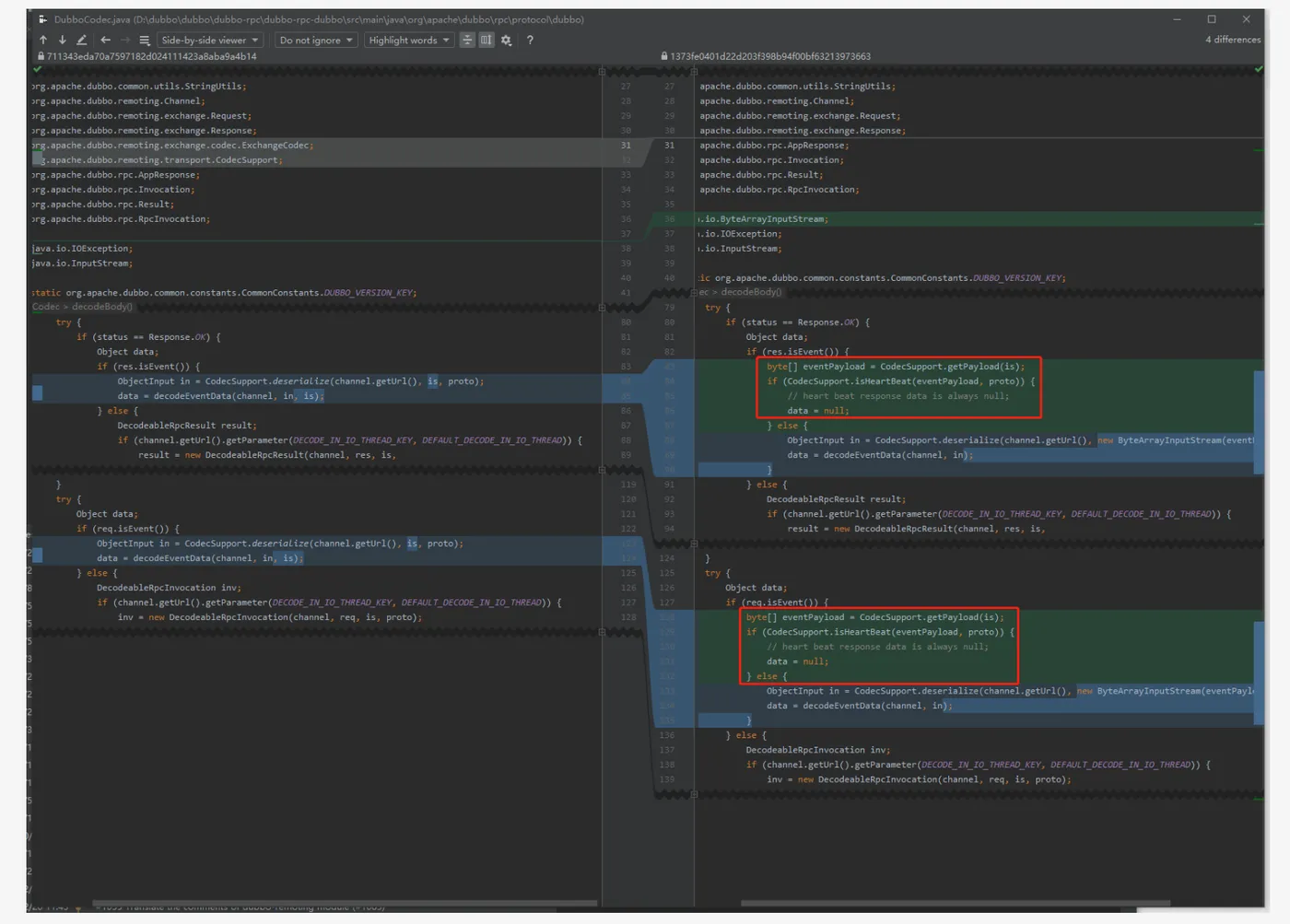Go to previous difference with up arrow
The image size is (1290, 924).
pos(43,40)
